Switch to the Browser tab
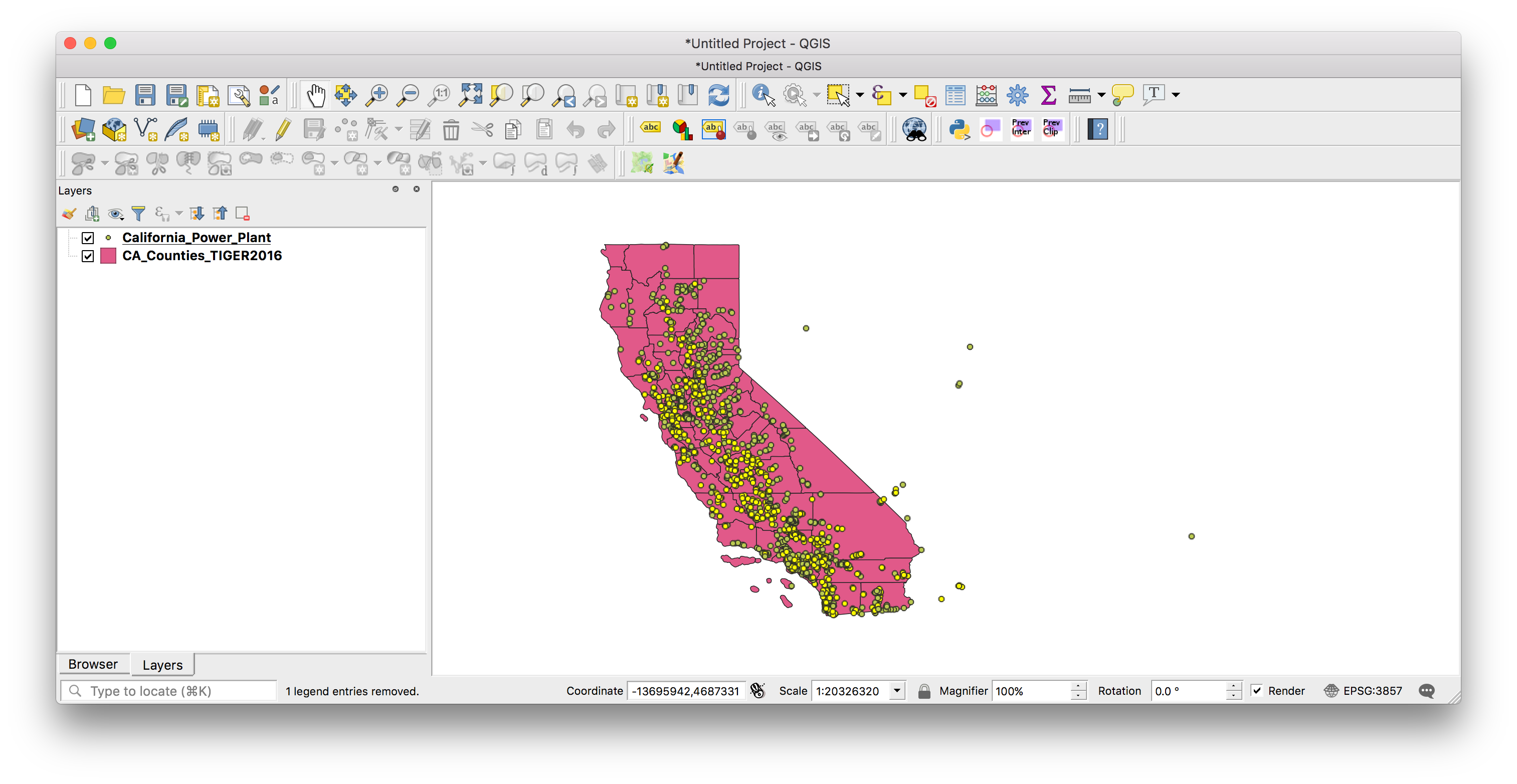 [93, 664]
